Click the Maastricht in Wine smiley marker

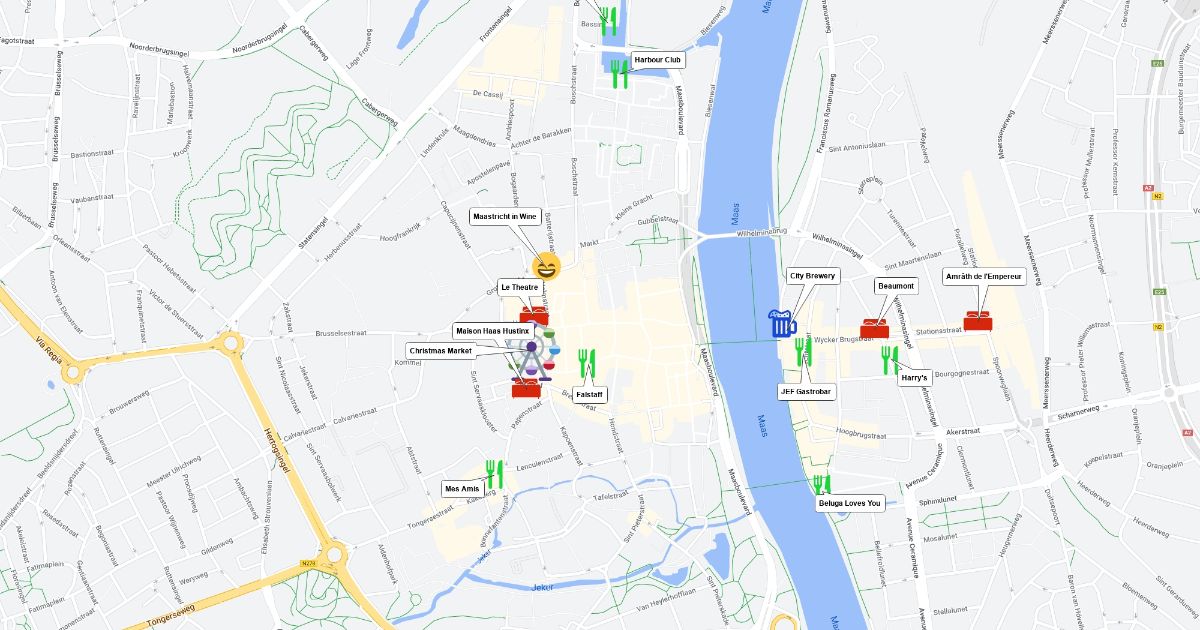546,266
